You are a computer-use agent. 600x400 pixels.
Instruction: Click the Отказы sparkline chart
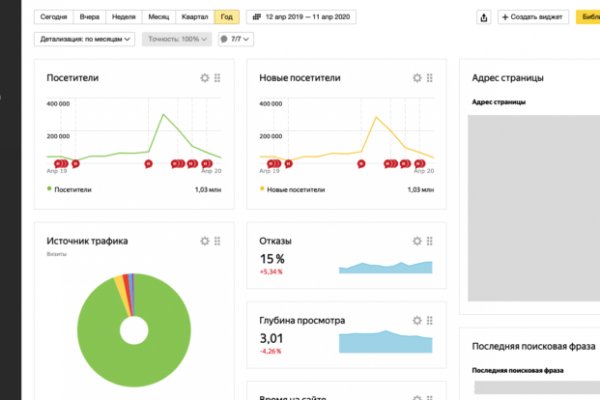[385, 267]
